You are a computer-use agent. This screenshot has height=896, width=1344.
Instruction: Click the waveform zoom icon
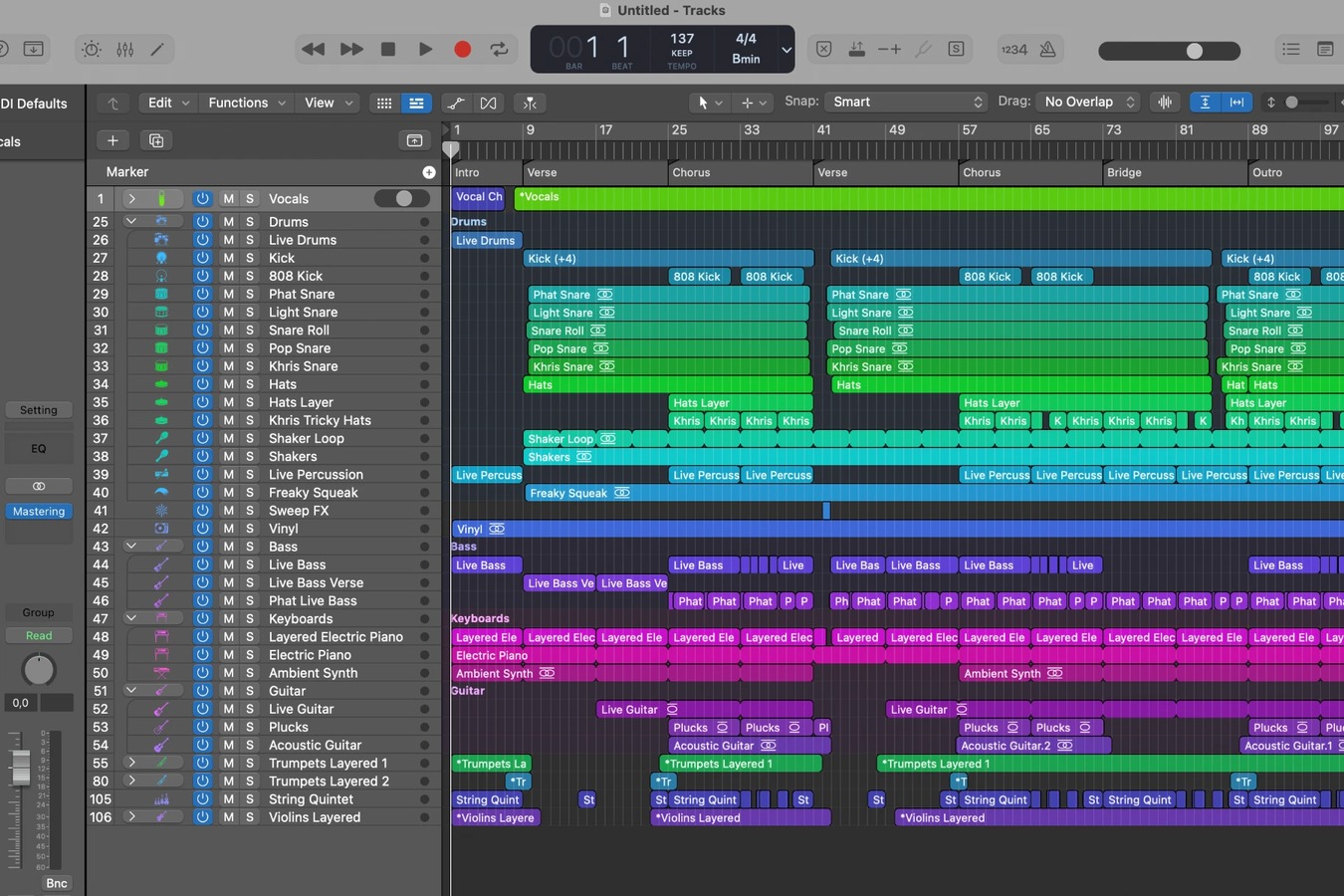1165,102
